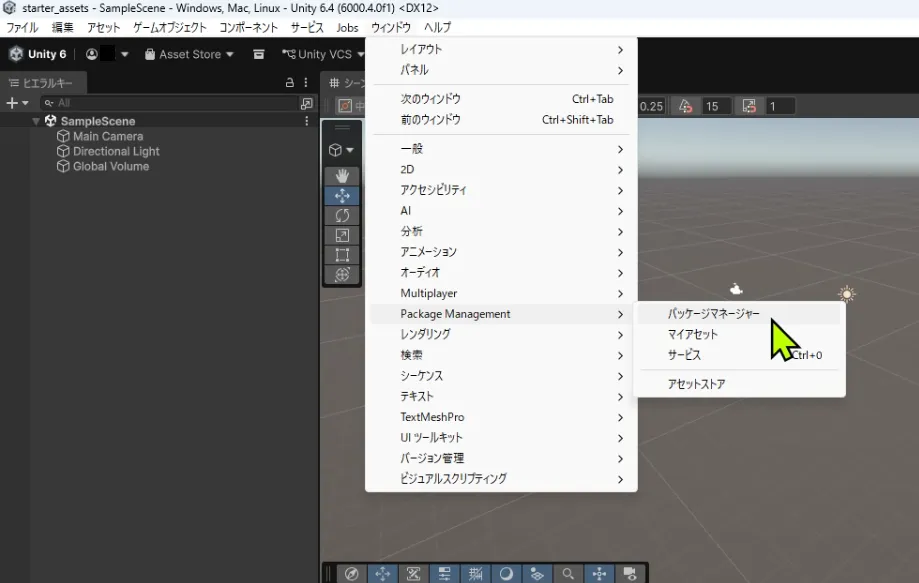Open the Jobs menu
919x583 pixels.
(x=347, y=27)
